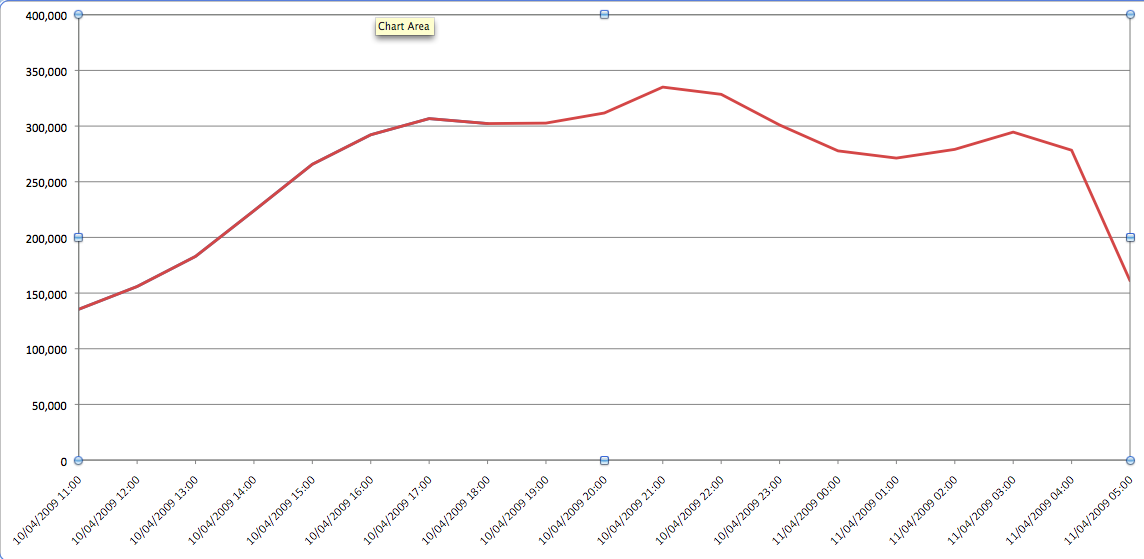
Task: Click the Chart Area tooltip
Action: point(404,27)
